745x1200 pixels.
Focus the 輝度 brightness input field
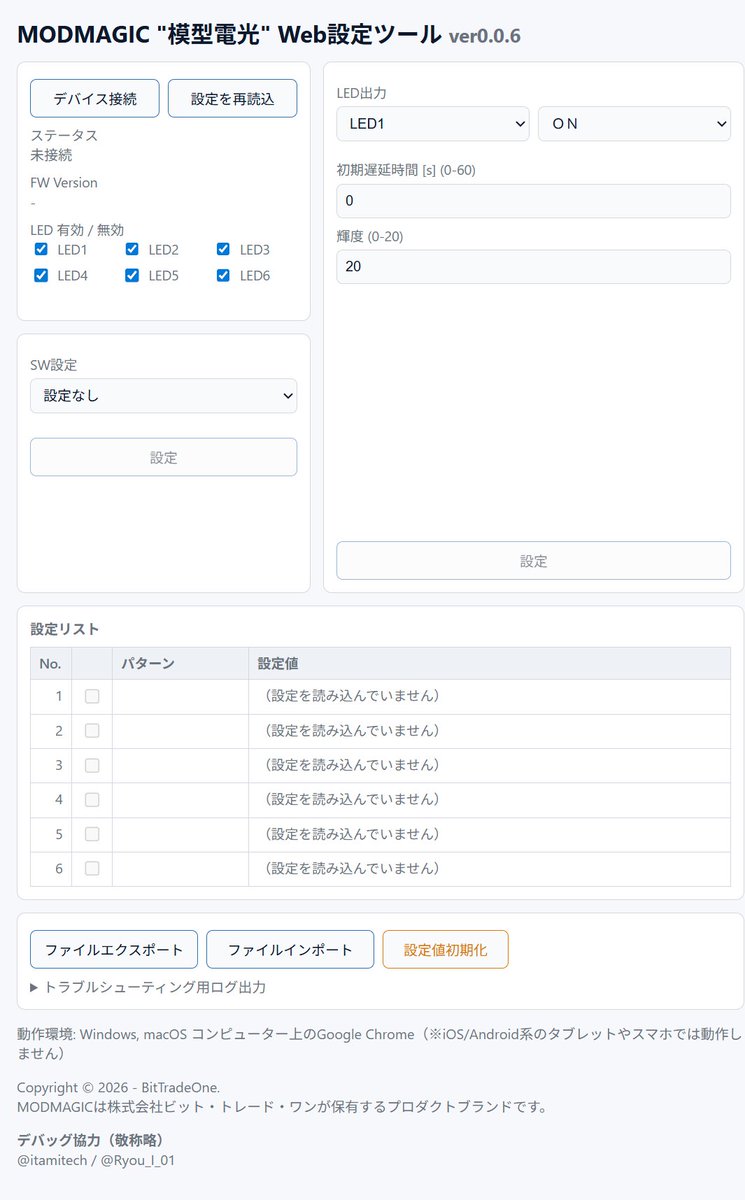pos(534,267)
